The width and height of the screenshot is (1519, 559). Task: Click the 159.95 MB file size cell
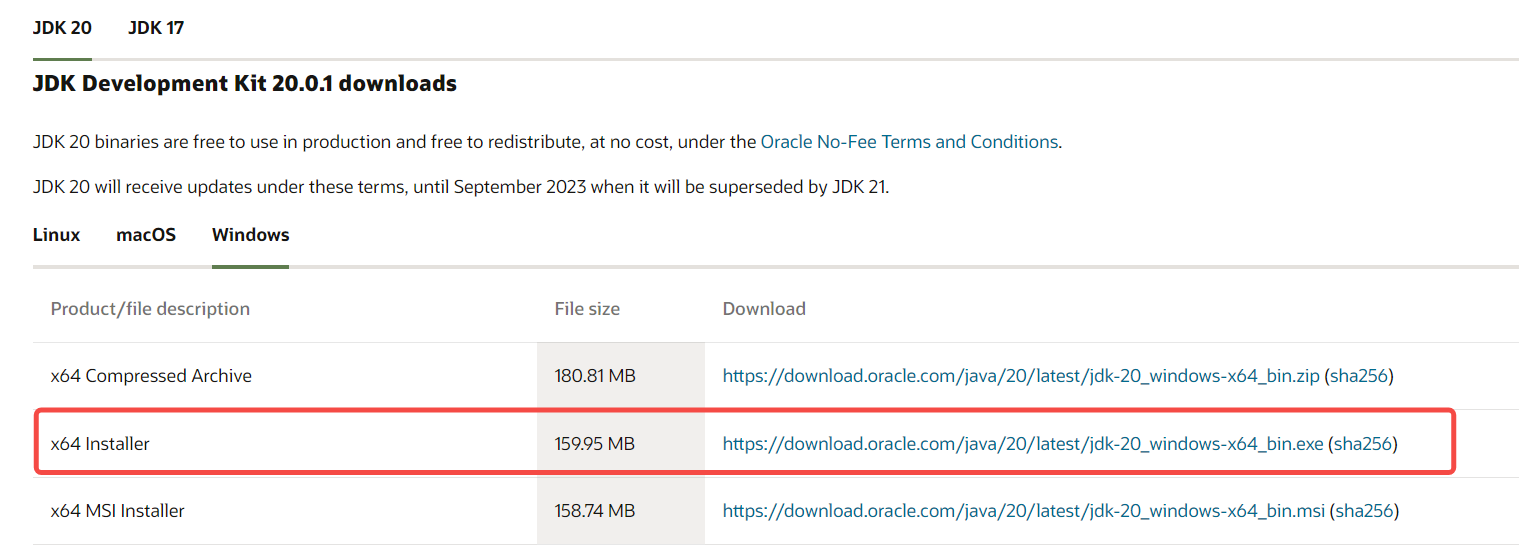pyautogui.click(x=621, y=443)
